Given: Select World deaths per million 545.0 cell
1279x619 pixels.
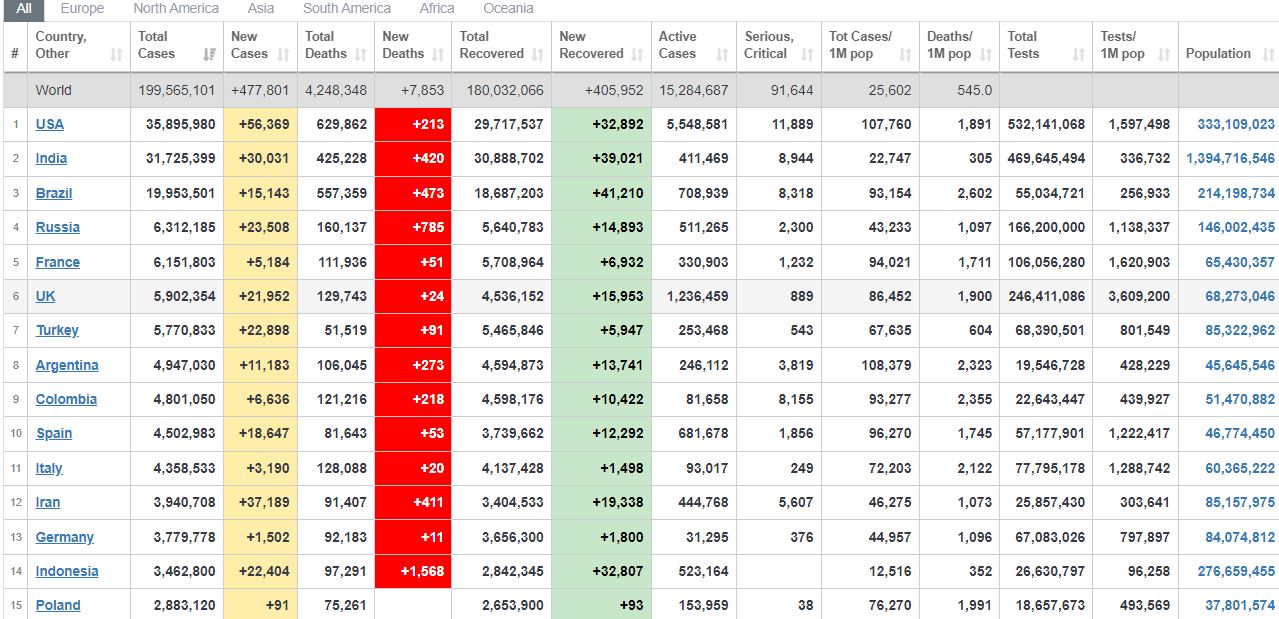Looking at the screenshot, I should (x=959, y=90).
